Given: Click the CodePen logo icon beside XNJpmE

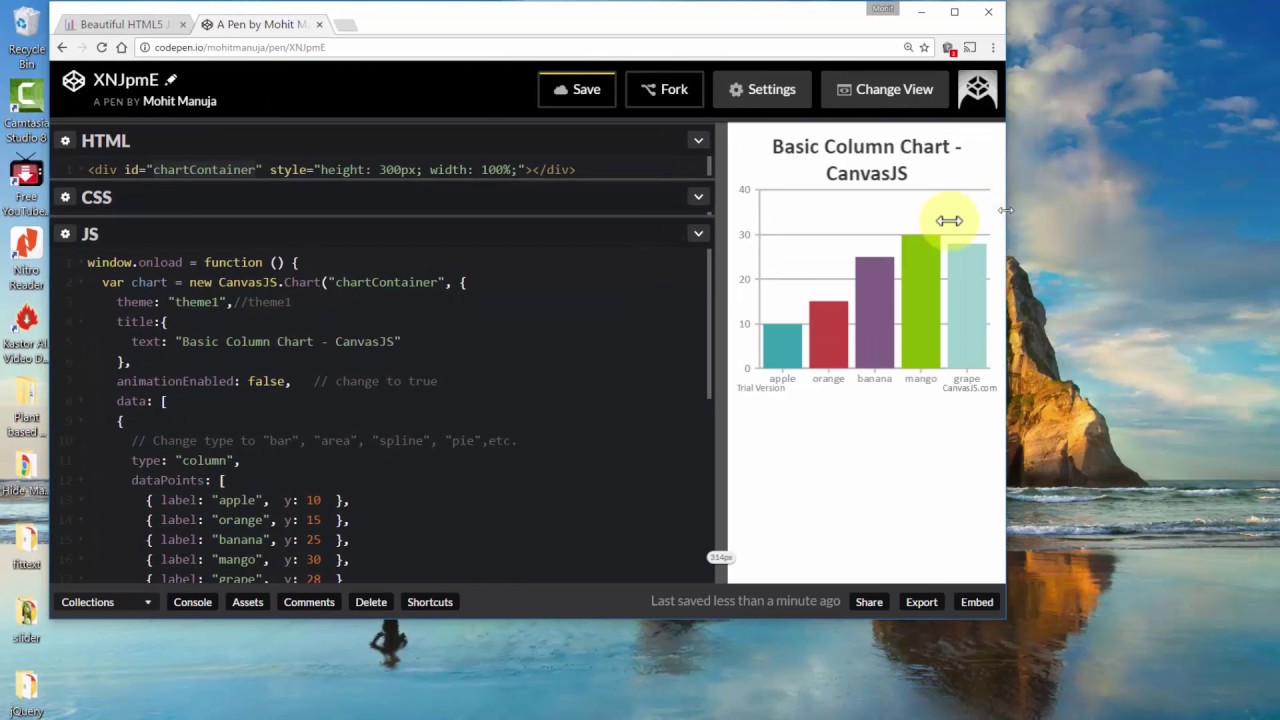Looking at the screenshot, I should (x=73, y=80).
